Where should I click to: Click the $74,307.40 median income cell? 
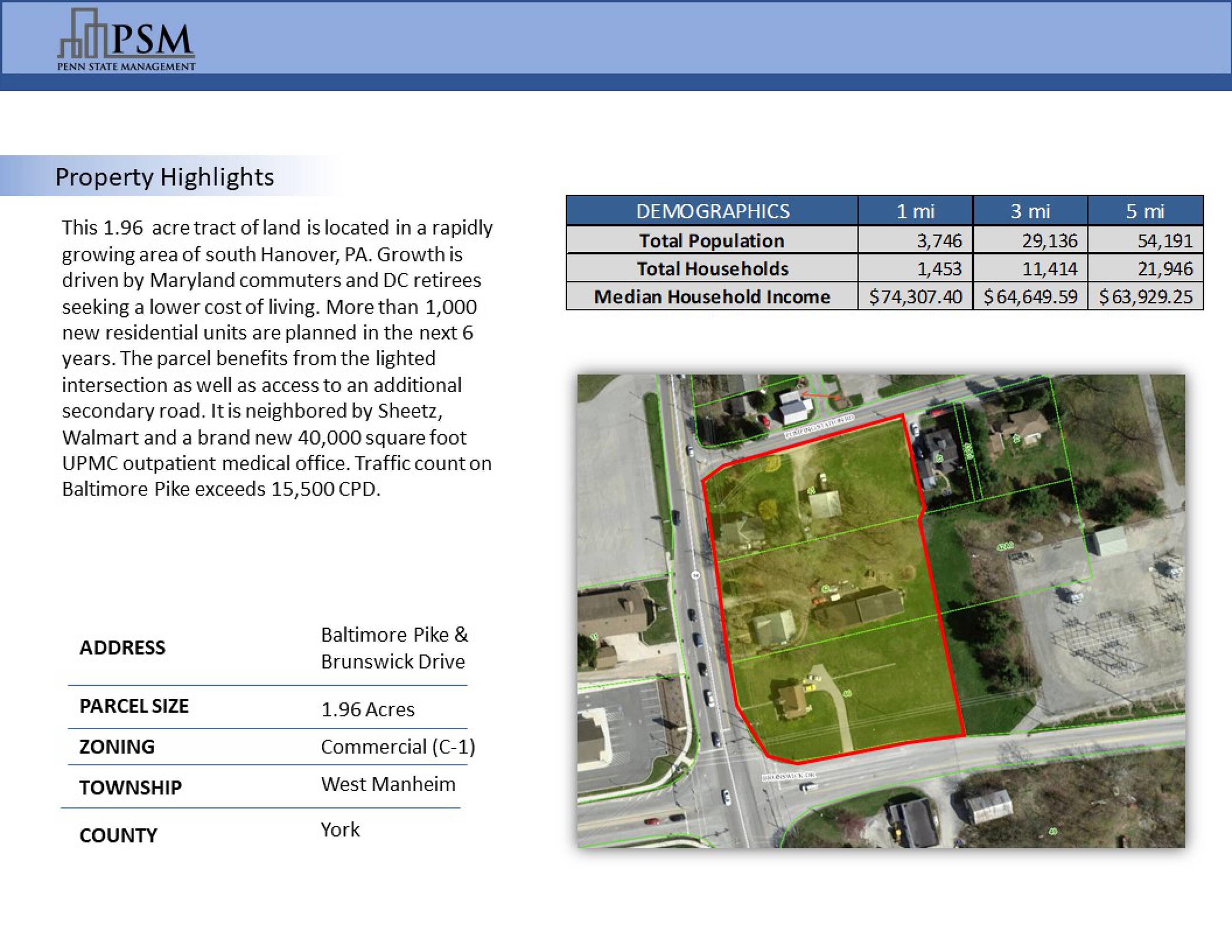click(x=915, y=297)
